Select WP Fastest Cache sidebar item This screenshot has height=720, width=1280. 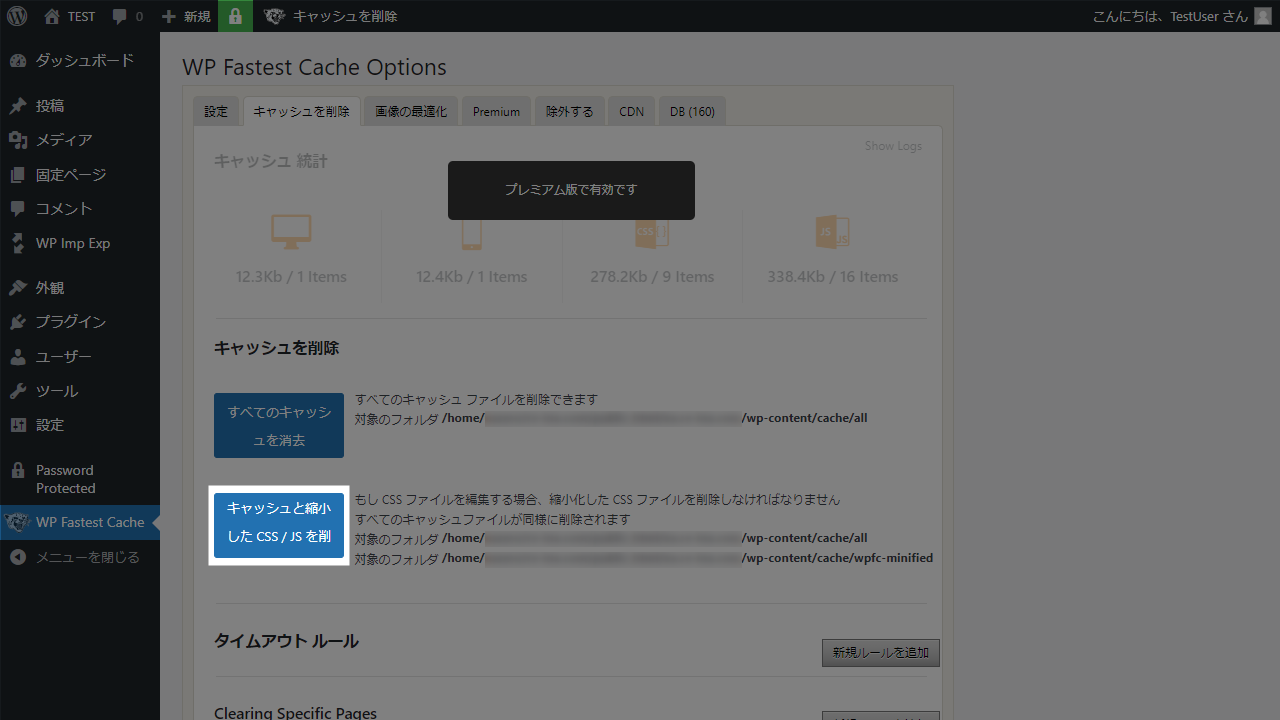pos(80,522)
